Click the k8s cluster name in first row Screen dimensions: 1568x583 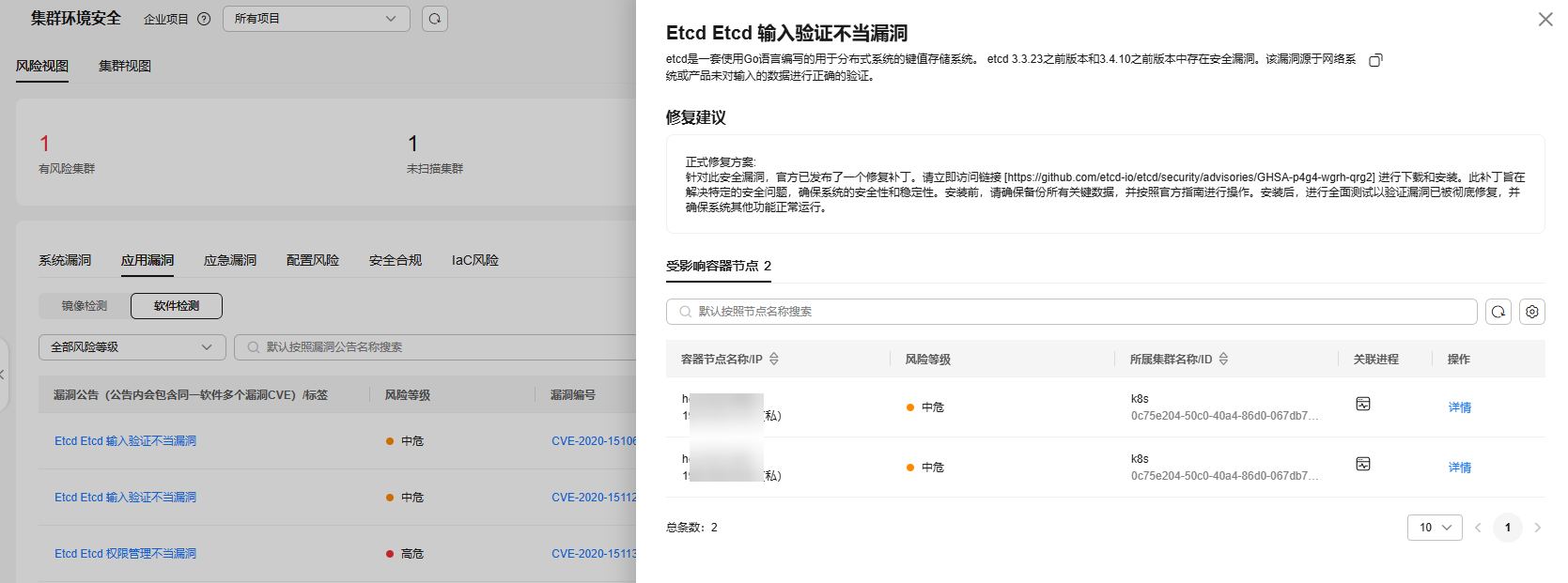[x=1140, y=399]
